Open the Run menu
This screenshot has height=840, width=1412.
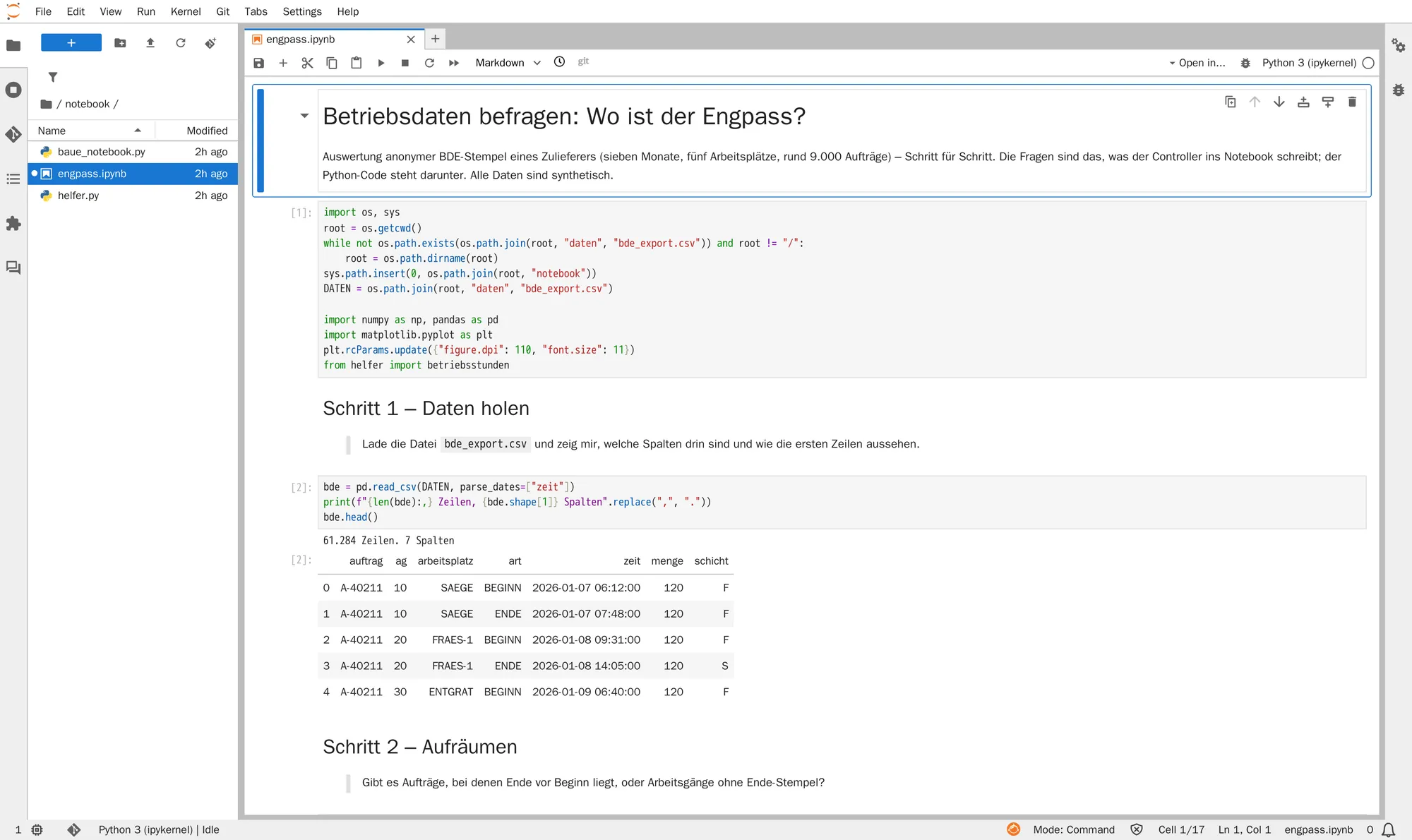click(x=146, y=11)
